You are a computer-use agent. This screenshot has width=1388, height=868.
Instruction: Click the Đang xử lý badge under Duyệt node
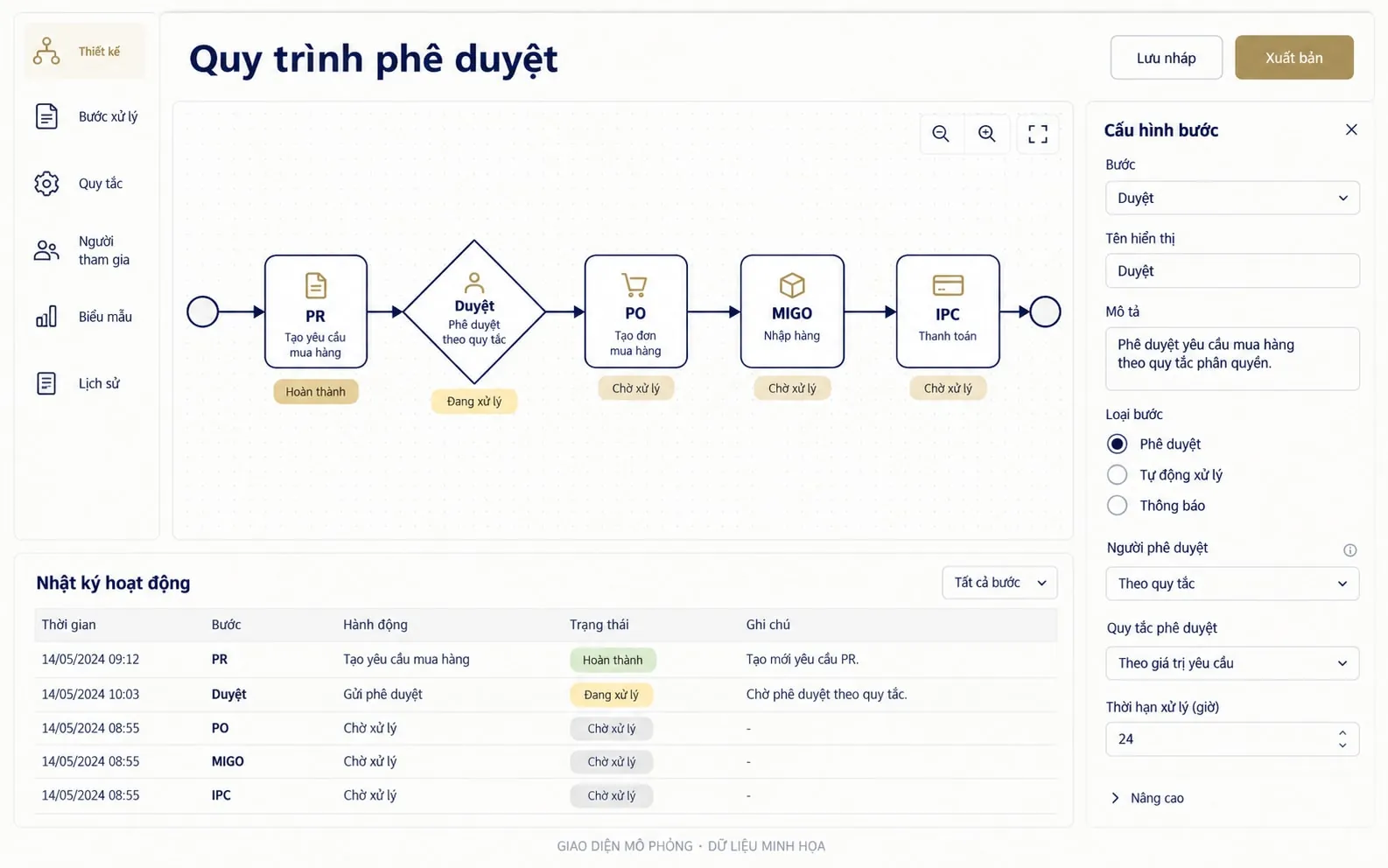point(474,402)
